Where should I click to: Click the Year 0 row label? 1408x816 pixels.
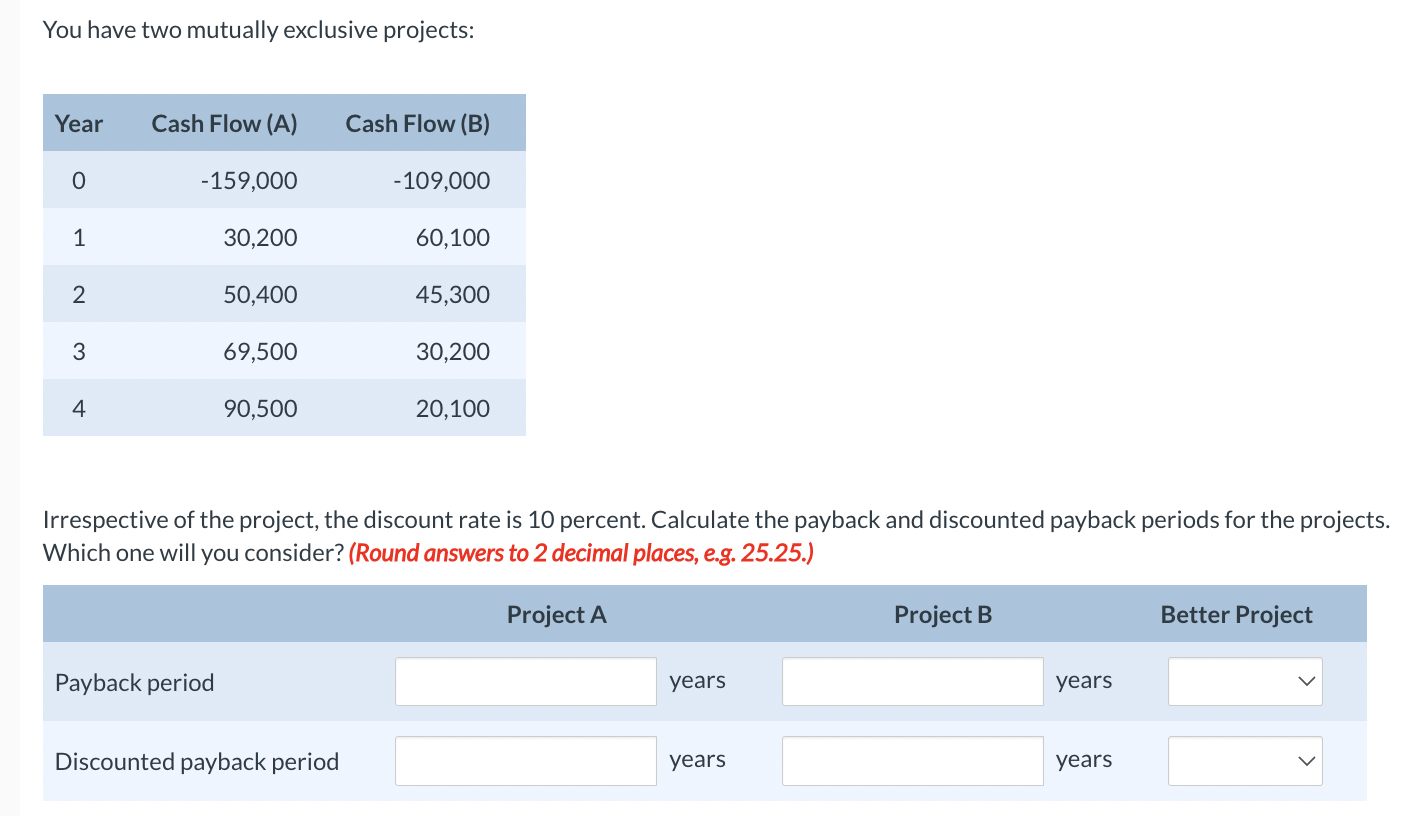coord(78,180)
